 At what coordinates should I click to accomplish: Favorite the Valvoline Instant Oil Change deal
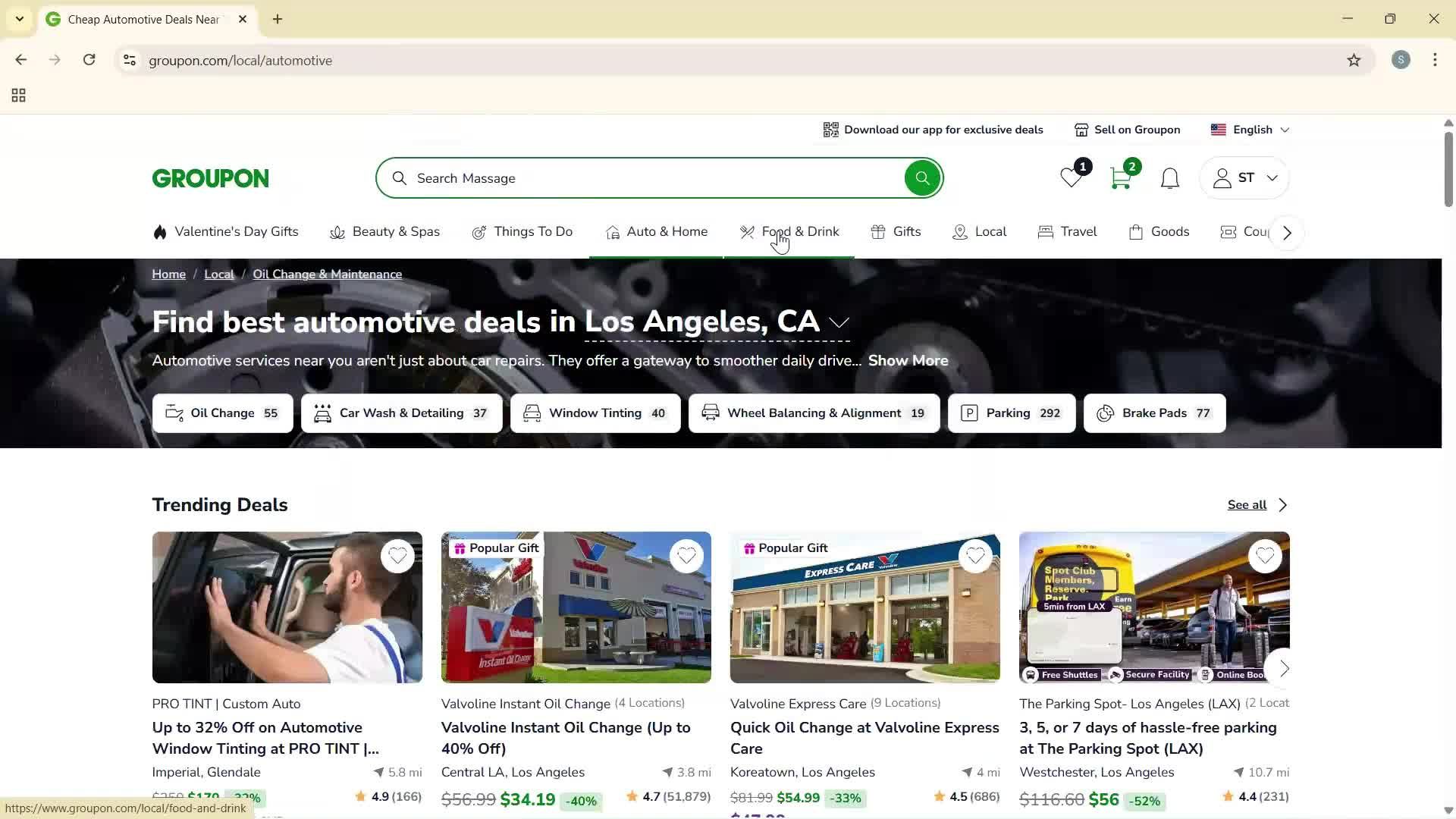point(686,556)
